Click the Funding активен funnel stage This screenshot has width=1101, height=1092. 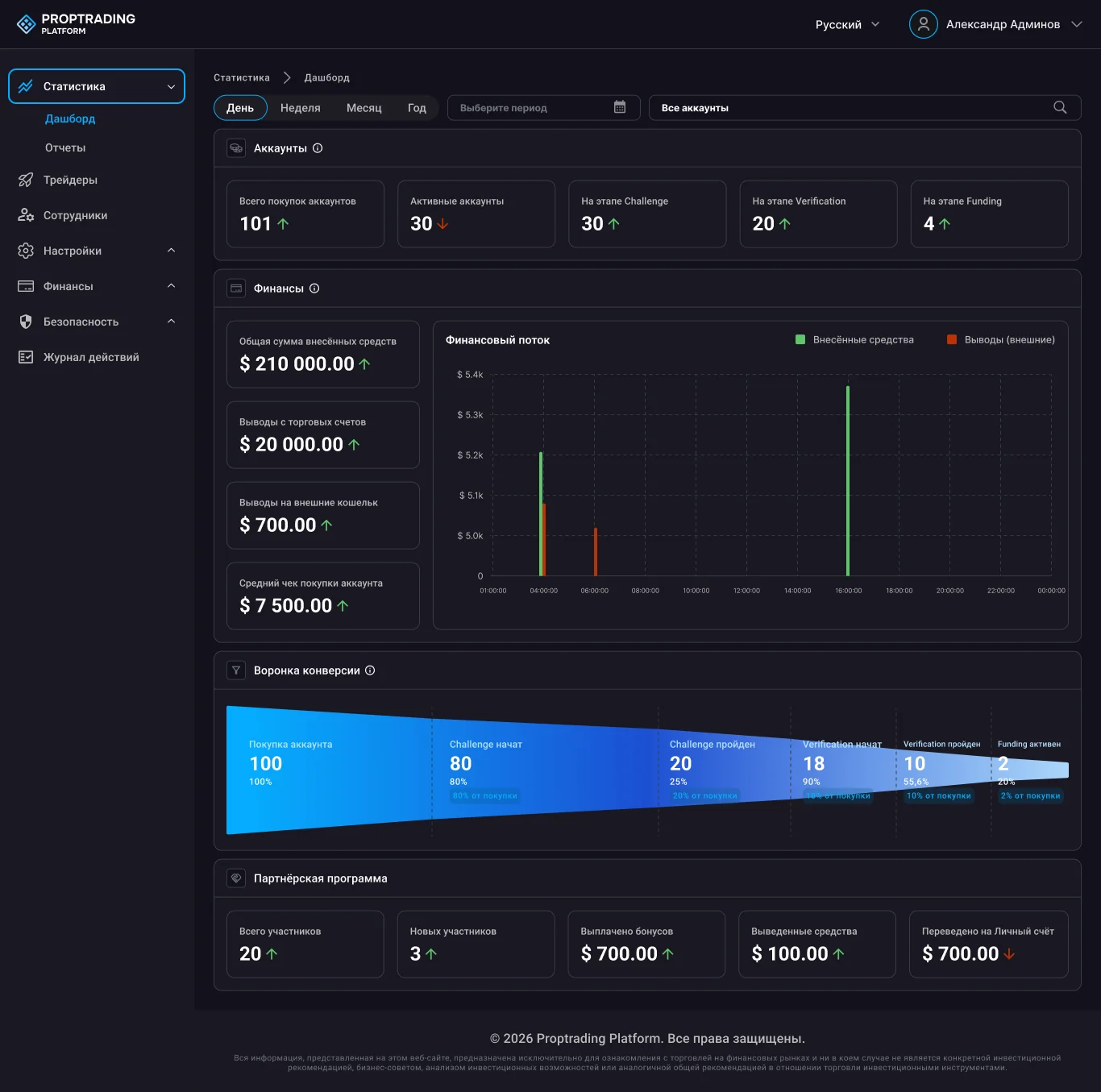coord(1030,770)
